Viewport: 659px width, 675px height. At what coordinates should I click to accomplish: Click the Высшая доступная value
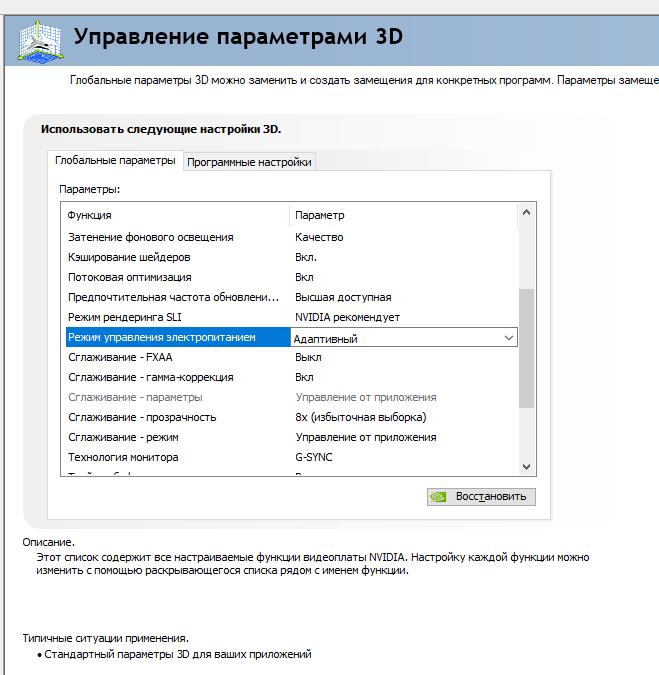click(343, 297)
